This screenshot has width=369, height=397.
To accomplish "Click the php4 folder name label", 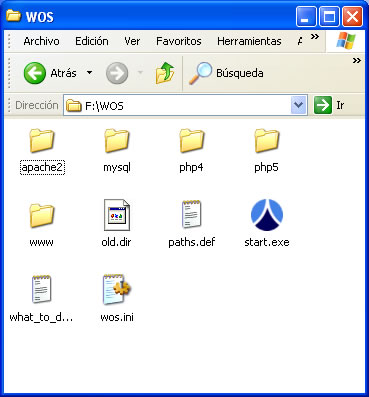I will [x=191, y=167].
